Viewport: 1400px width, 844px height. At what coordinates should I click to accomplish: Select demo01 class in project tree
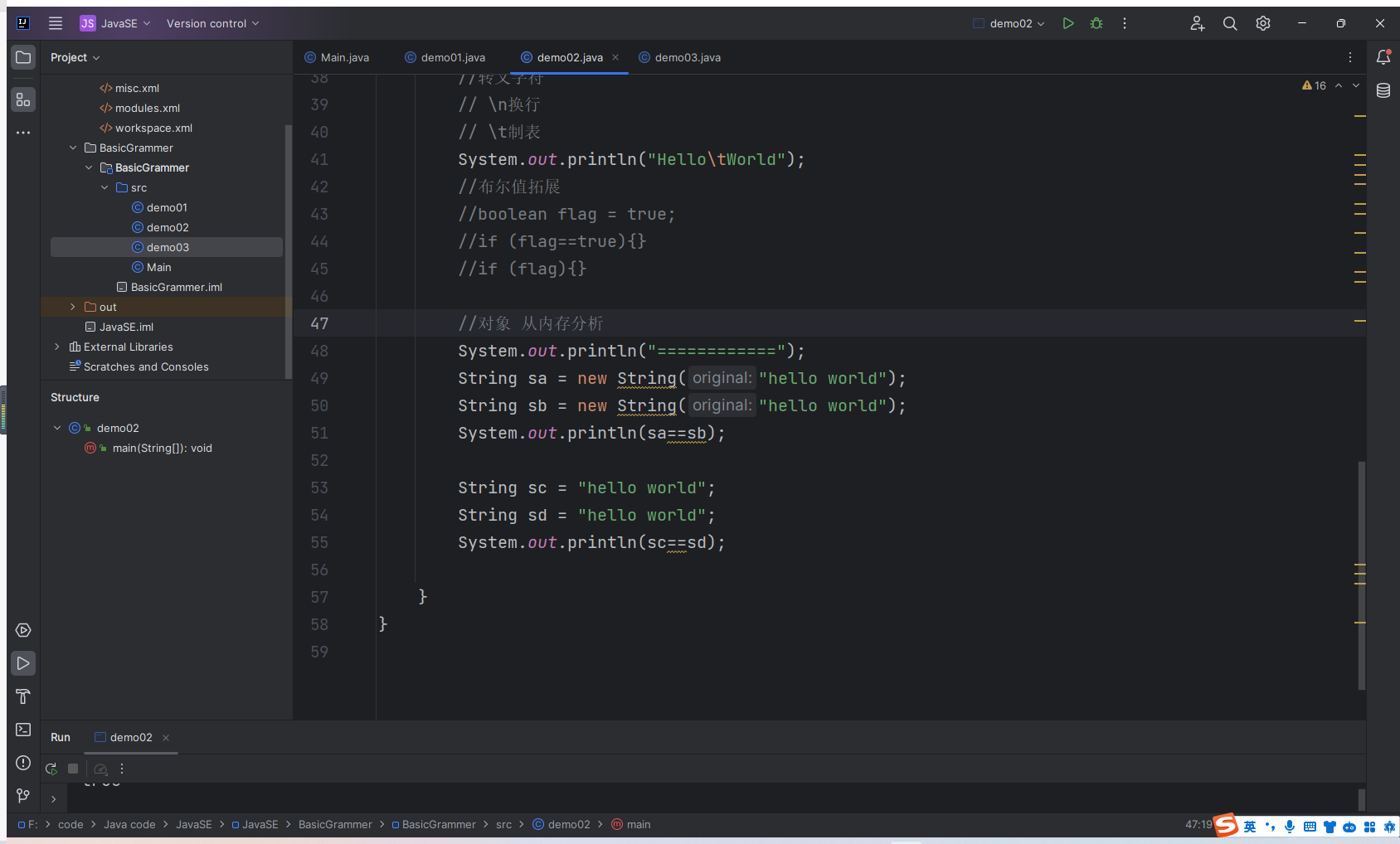[x=167, y=207]
